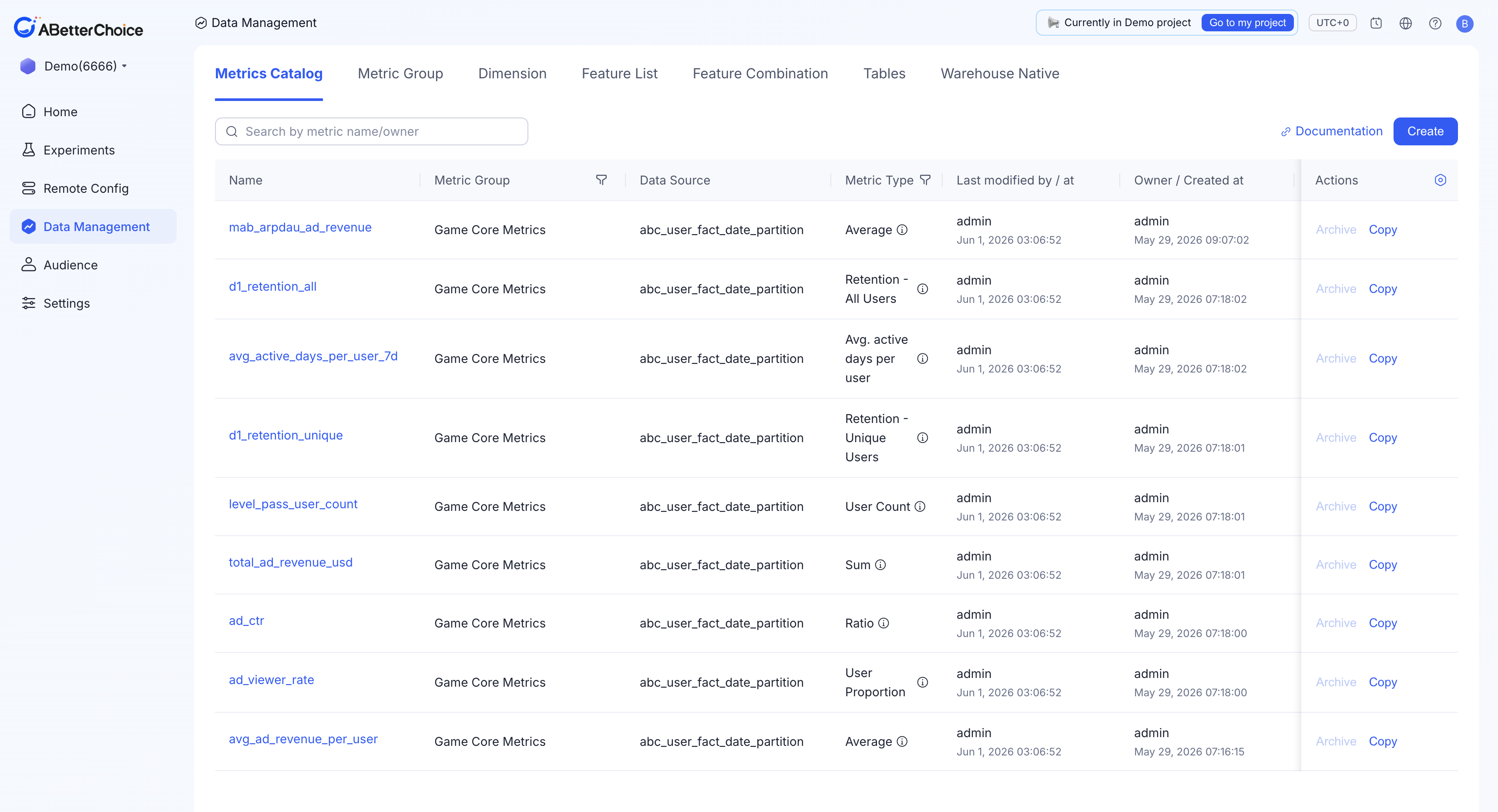Image resolution: width=1498 pixels, height=812 pixels.
Task: Click the ABetterChoice logo
Action: tap(78, 28)
